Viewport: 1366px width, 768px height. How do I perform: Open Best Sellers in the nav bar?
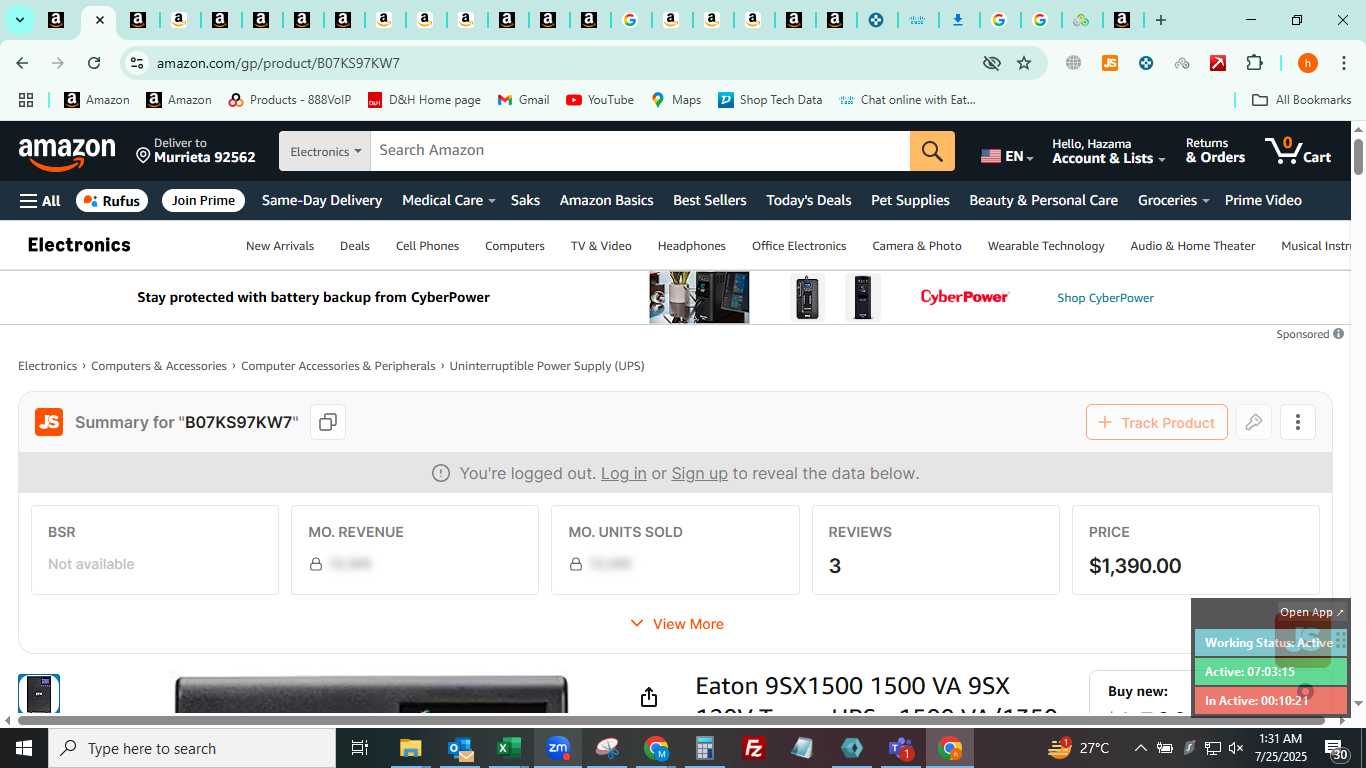point(710,201)
